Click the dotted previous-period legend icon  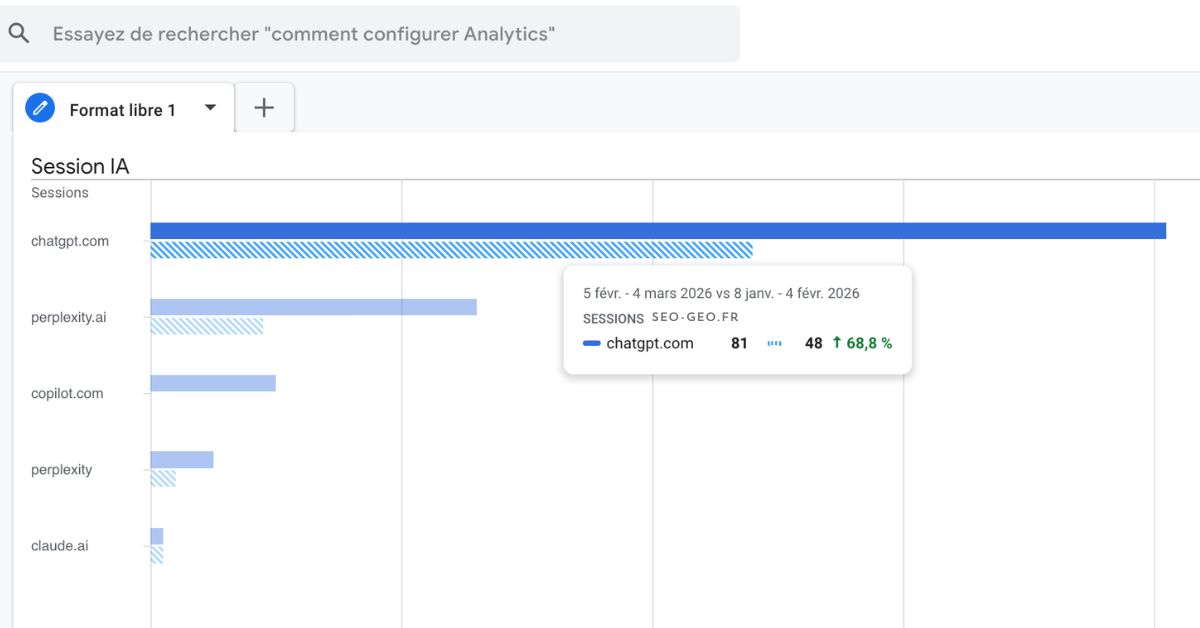click(774, 343)
